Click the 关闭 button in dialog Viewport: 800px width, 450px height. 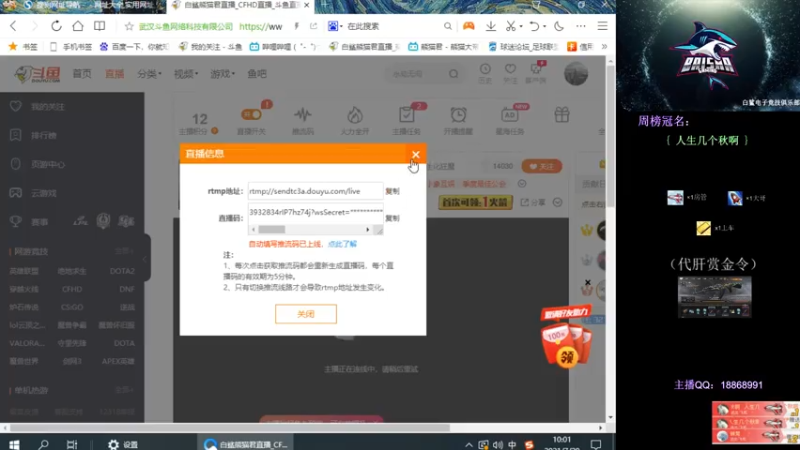coord(306,314)
